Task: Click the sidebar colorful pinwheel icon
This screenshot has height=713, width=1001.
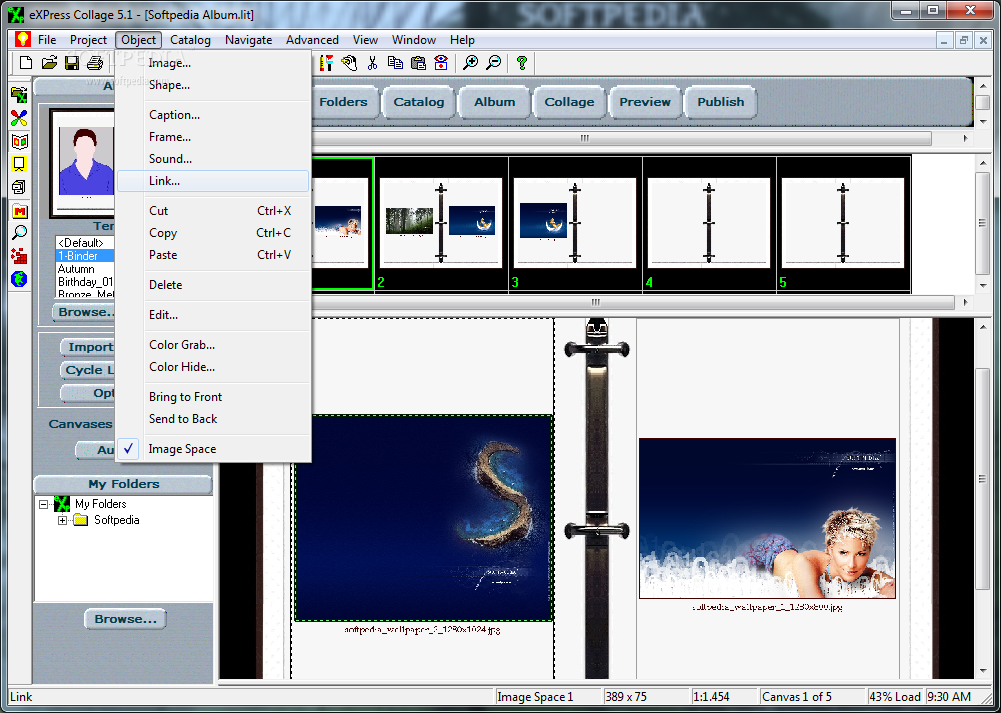Action: [x=20, y=119]
